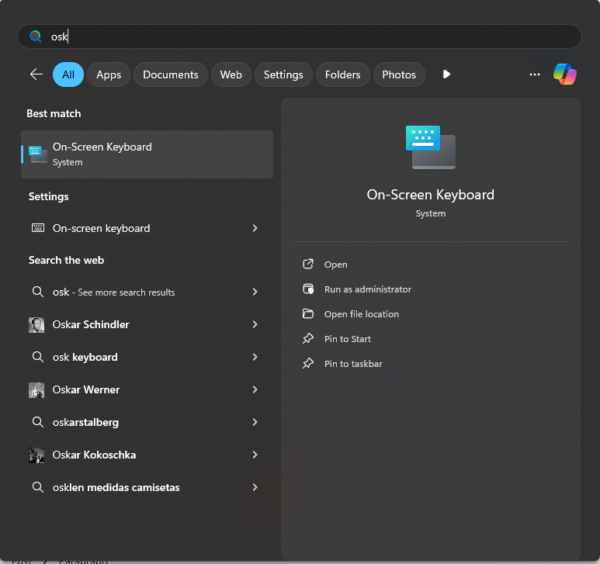This screenshot has height=564, width=600.
Task: Click the oskarstalberg suggestion text
Action: (x=86, y=422)
